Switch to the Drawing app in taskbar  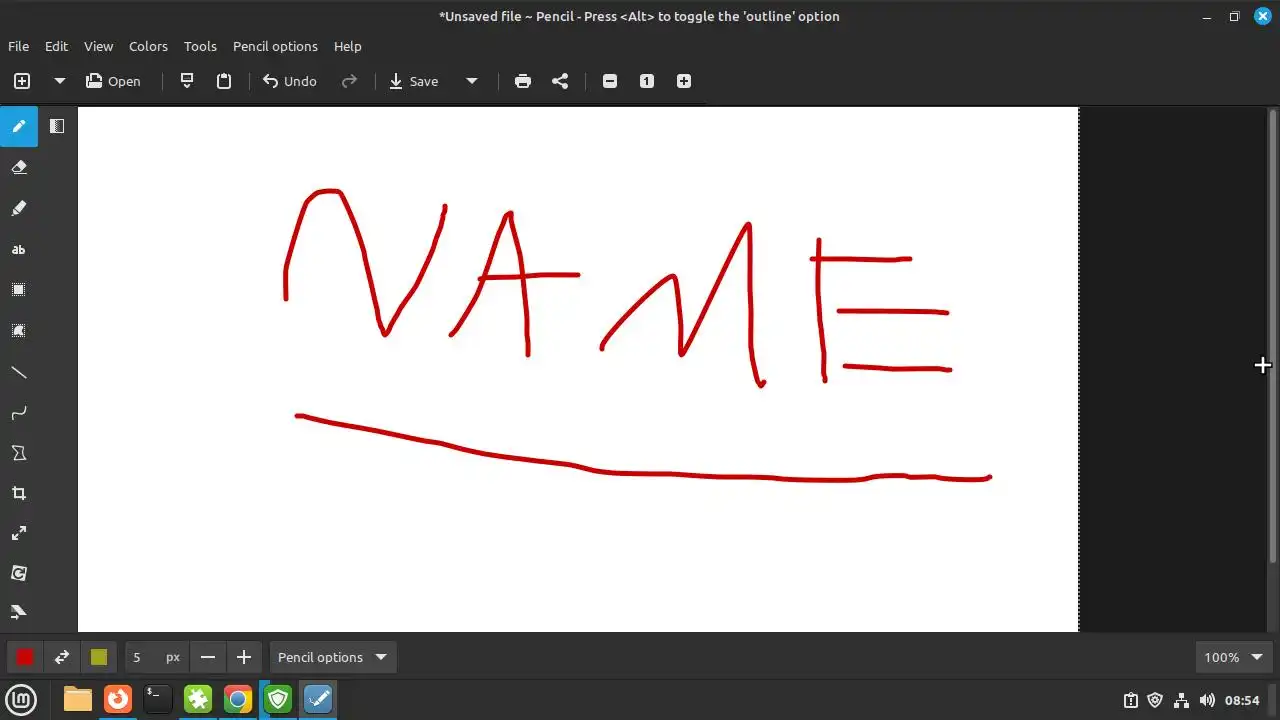click(x=318, y=700)
